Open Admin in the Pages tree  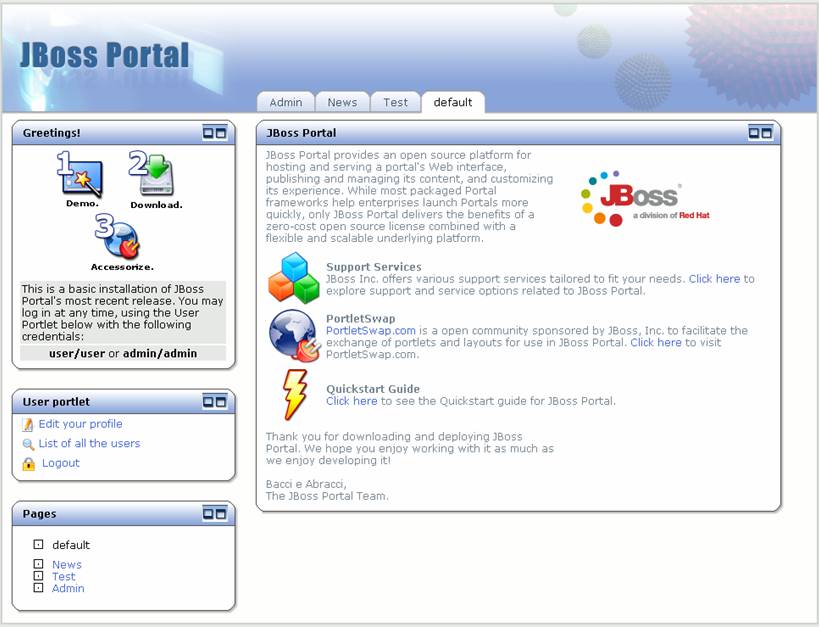68,588
